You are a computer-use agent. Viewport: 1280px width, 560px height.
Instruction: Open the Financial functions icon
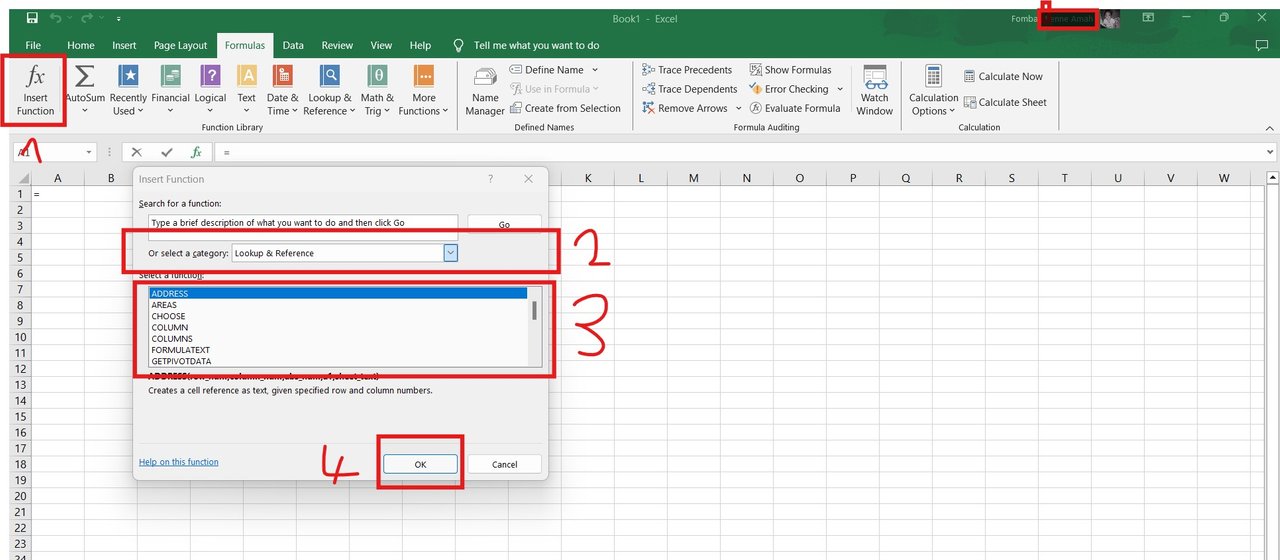(170, 76)
